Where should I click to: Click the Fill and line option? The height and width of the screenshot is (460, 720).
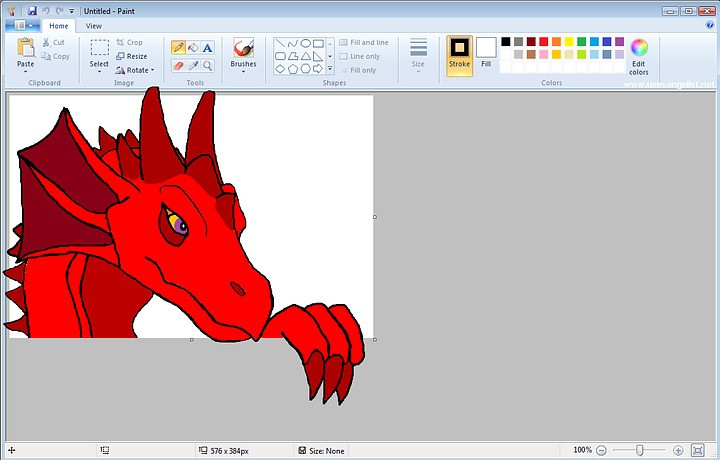pyautogui.click(x=364, y=42)
